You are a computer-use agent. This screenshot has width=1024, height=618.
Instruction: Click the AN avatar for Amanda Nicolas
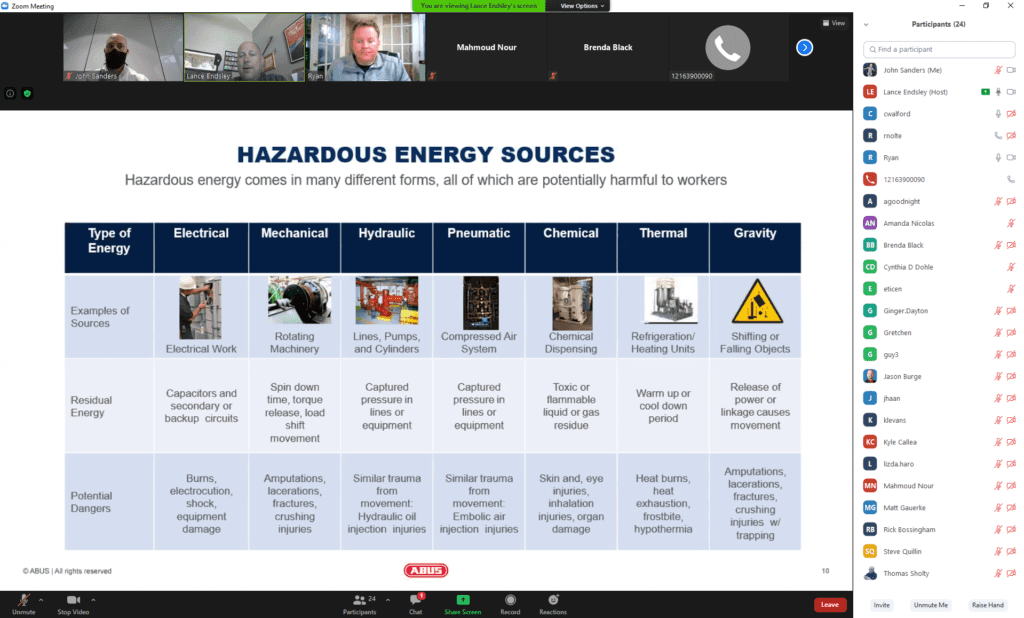[x=870, y=223]
